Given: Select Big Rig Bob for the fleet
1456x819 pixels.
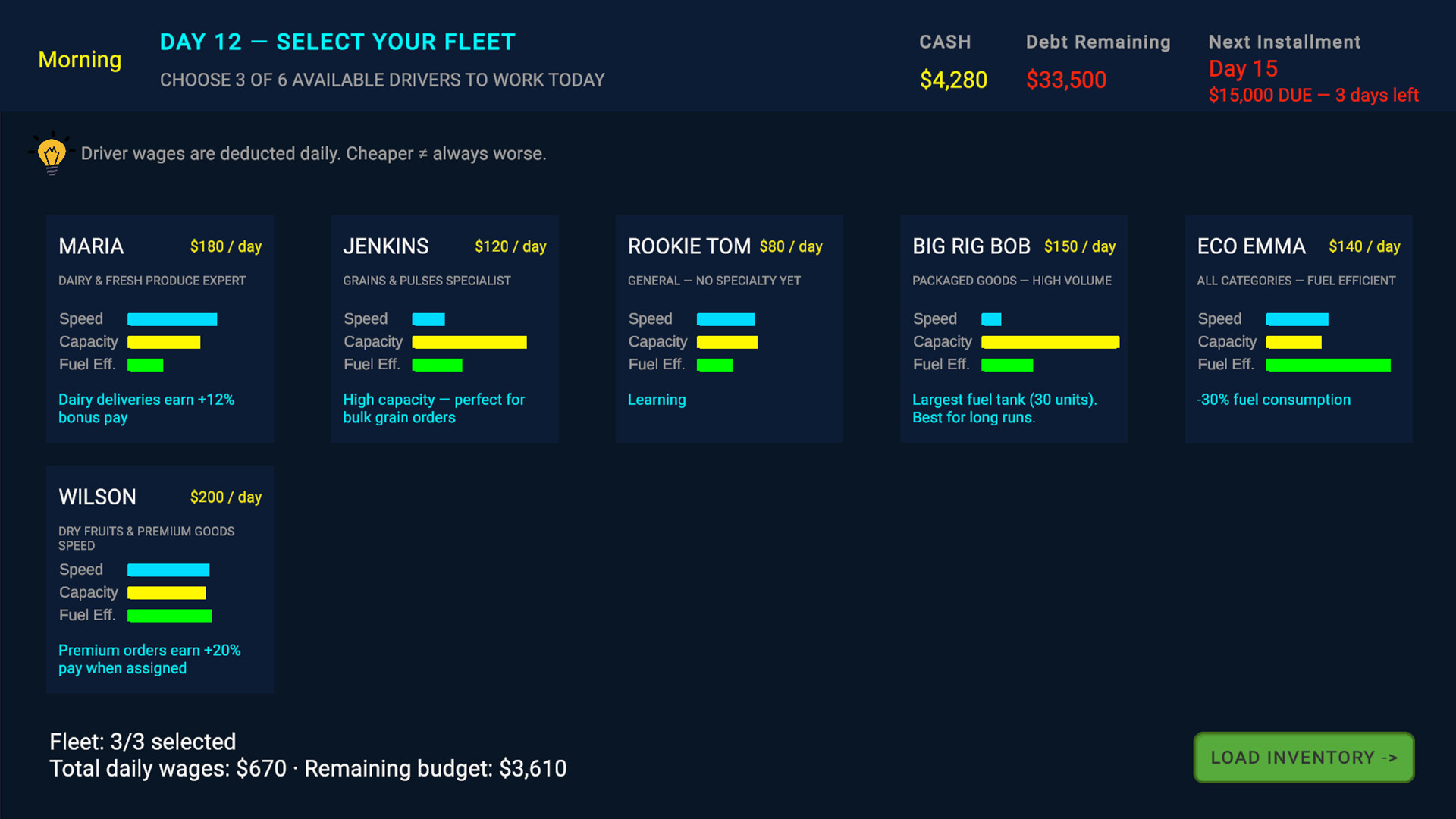Looking at the screenshot, I should (1013, 328).
